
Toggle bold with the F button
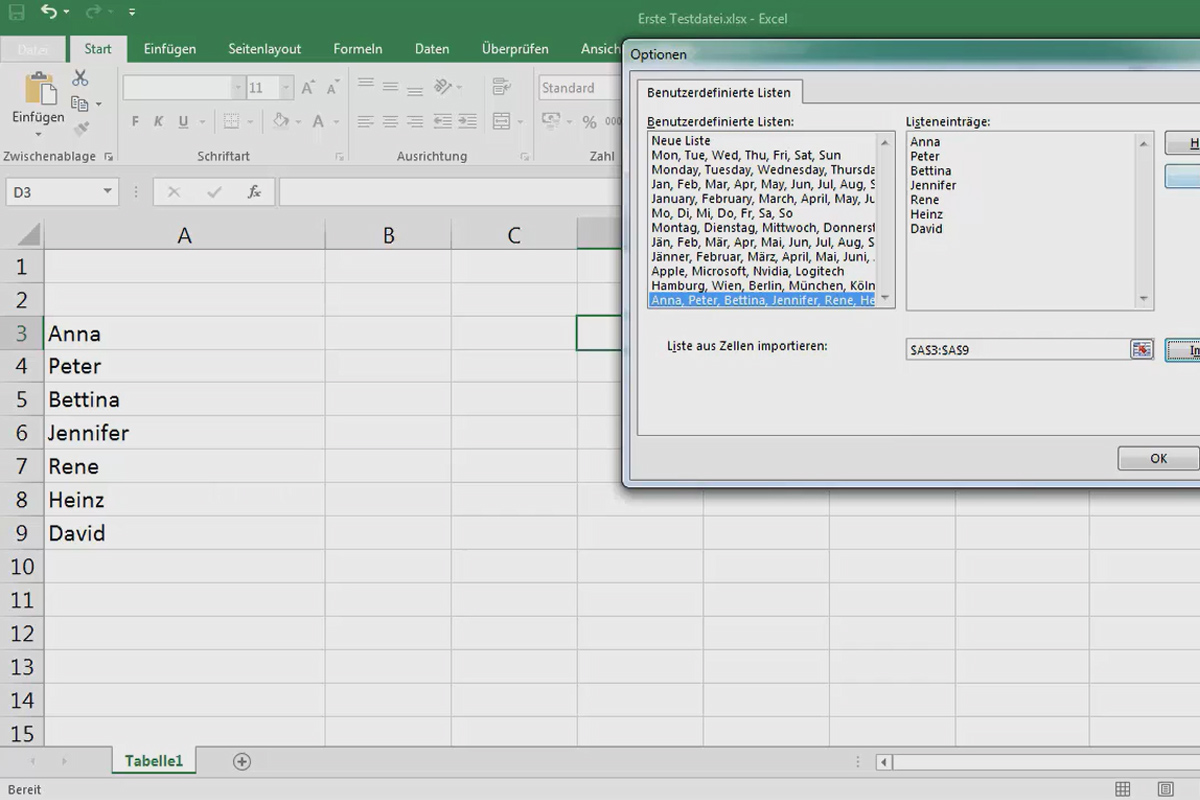coord(135,122)
